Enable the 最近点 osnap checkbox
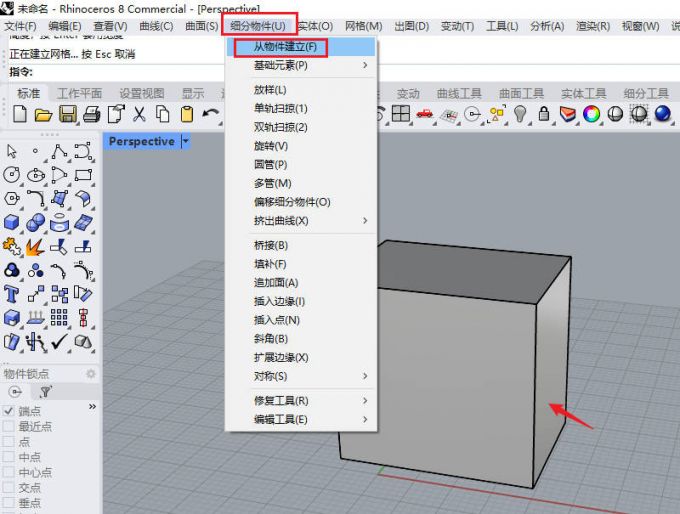Viewport: 680px width, 514px height. (8, 426)
